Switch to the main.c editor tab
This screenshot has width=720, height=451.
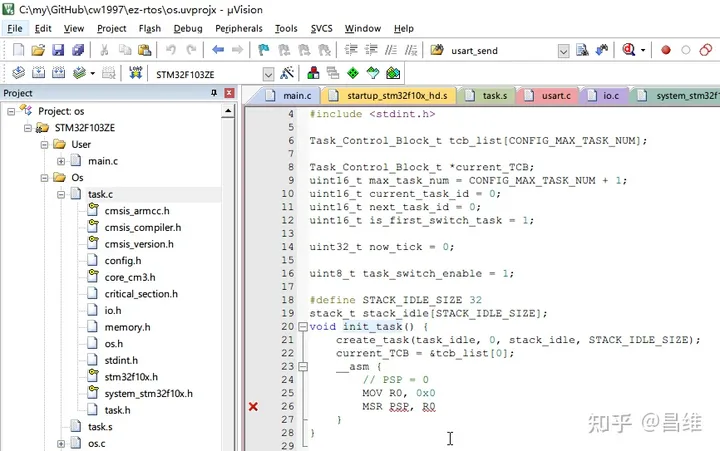(x=289, y=96)
